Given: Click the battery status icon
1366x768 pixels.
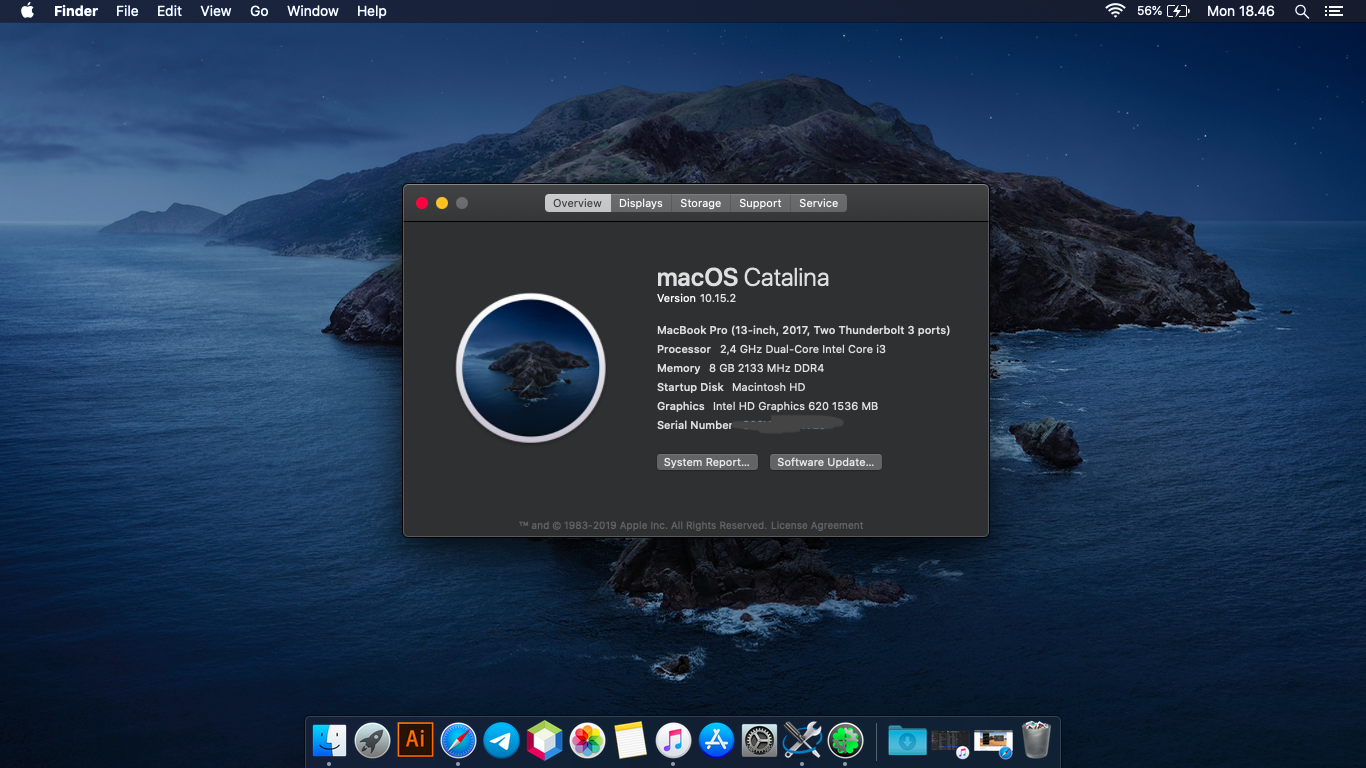Looking at the screenshot, I should [x=1178, y=11].
